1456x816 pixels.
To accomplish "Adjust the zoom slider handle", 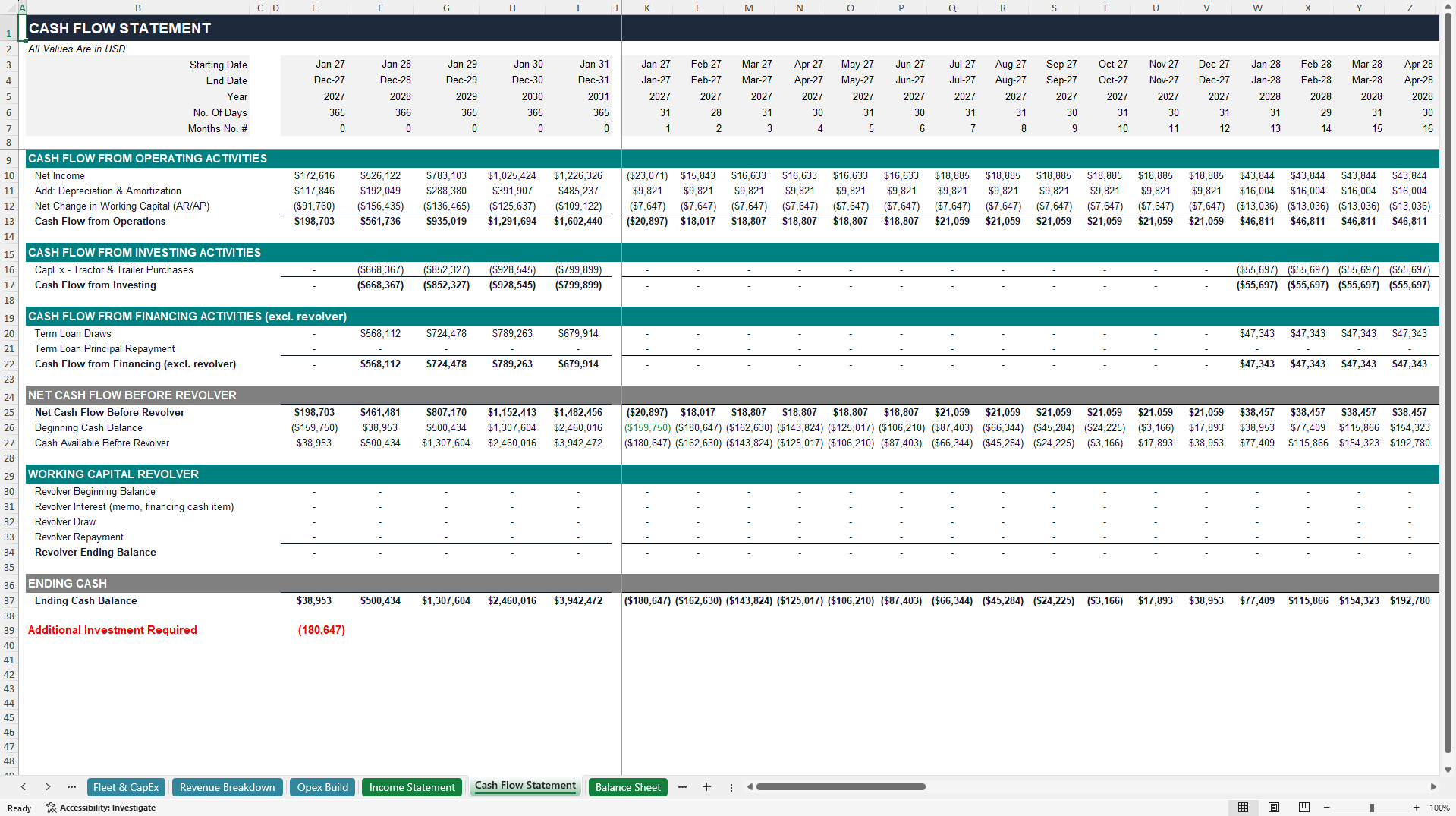I will coord(1372,808).
